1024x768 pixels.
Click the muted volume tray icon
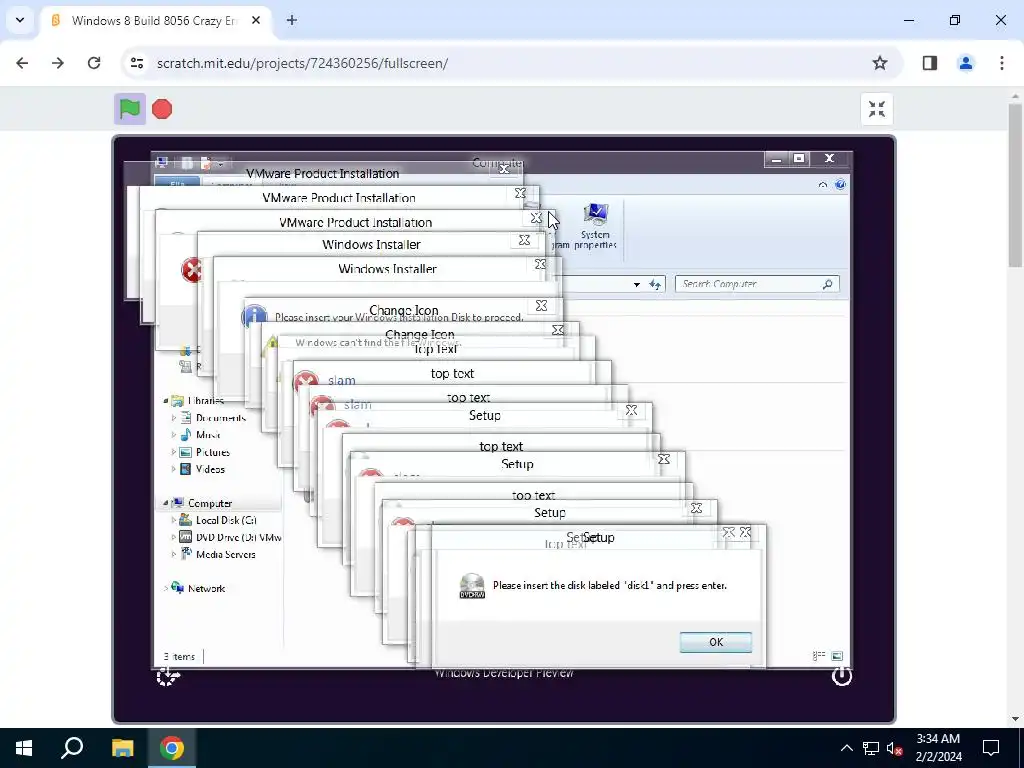(894, 748)
